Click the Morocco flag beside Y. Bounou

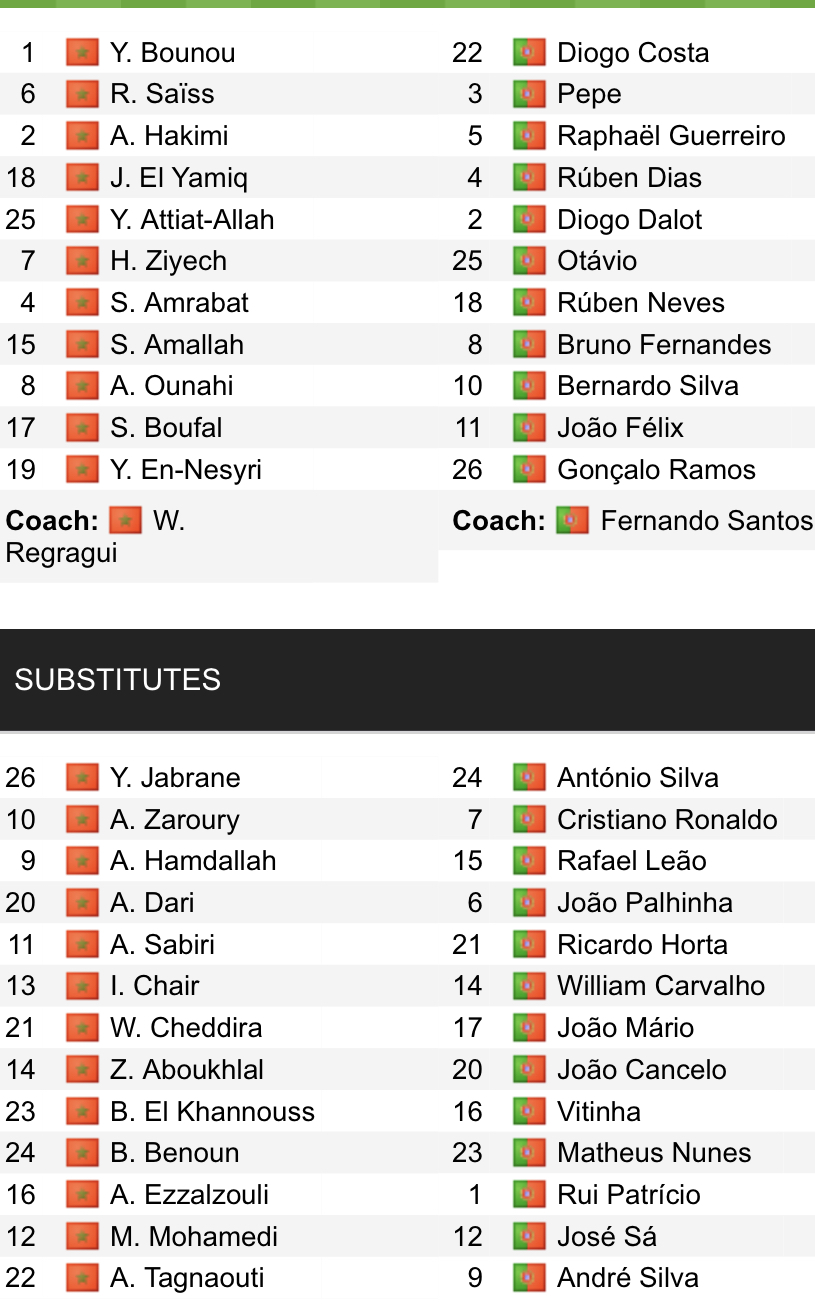(x=82, y=52)
